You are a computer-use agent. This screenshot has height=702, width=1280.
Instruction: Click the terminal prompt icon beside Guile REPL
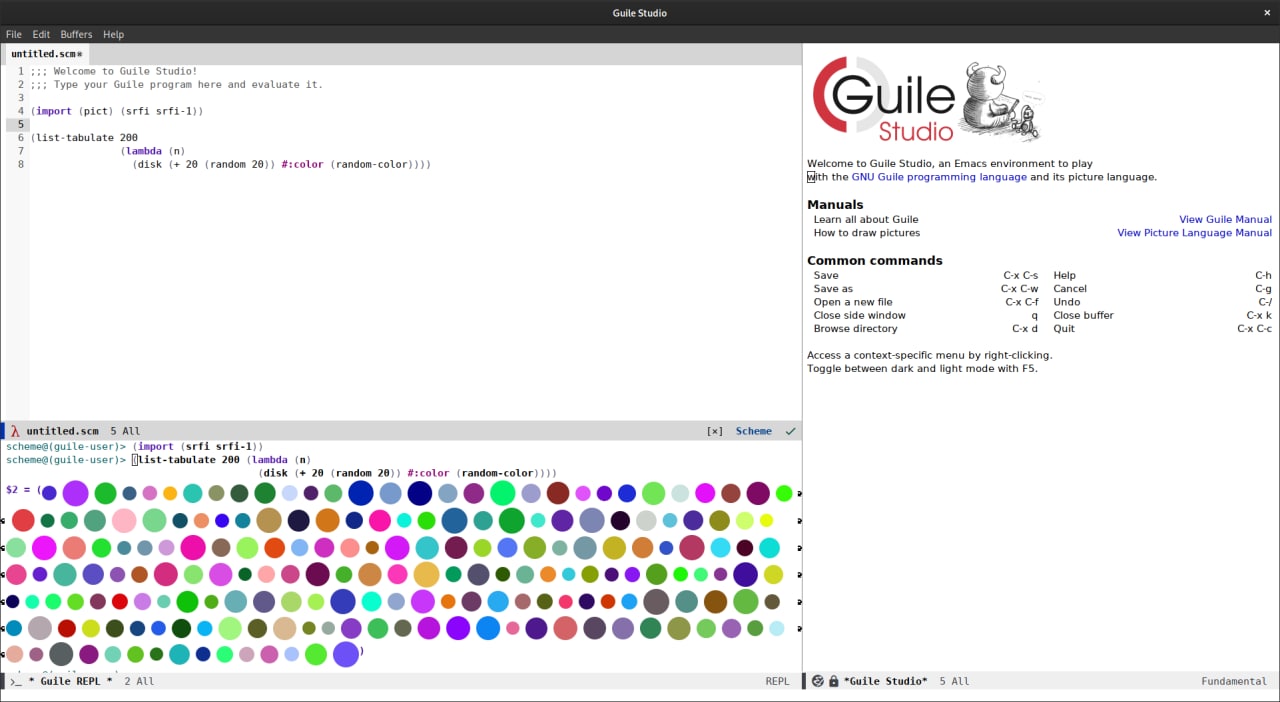click(16, 681)
